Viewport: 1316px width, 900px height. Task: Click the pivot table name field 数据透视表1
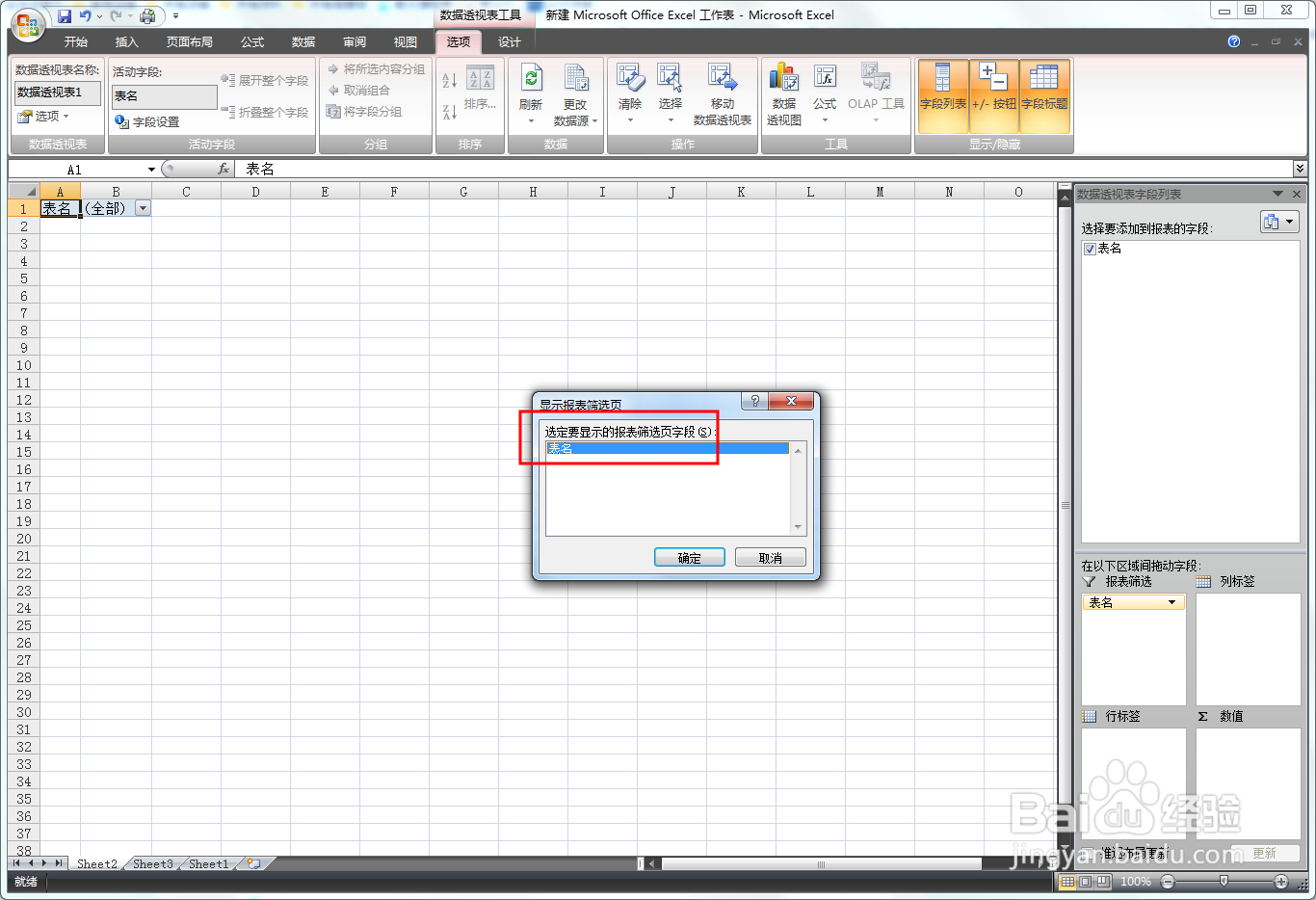pos(58,93)
